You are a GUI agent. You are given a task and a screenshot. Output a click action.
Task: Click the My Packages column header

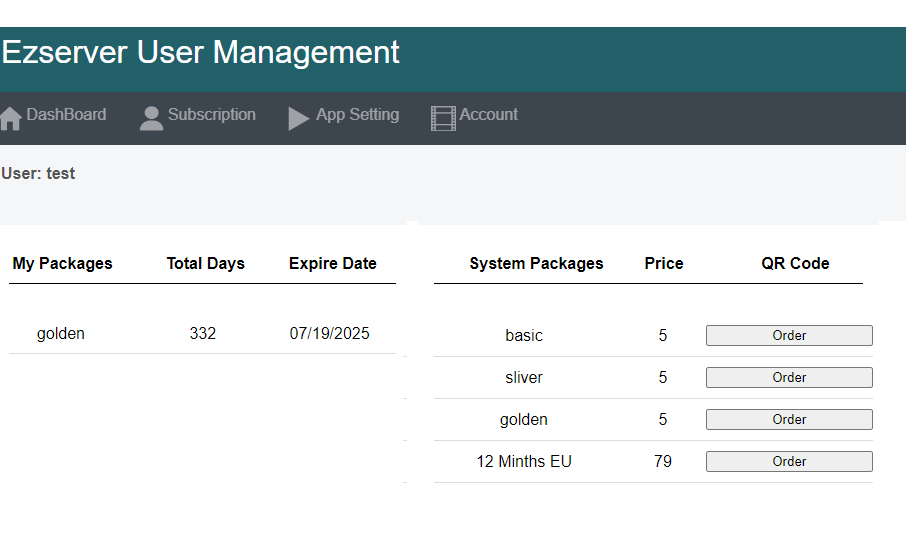pos(62,264)
